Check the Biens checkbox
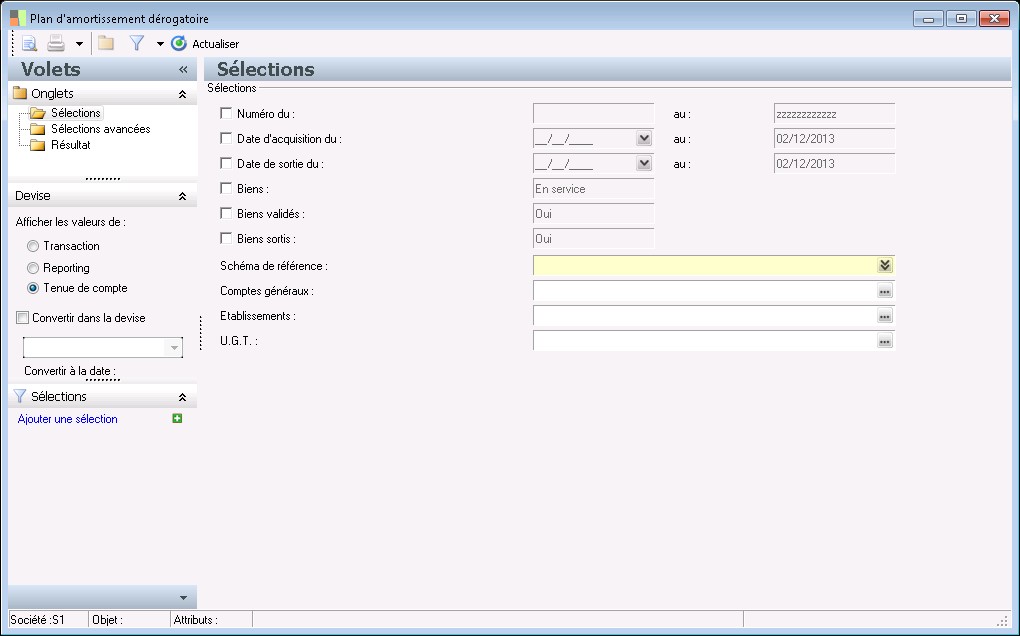 click(x=226, y=189)
